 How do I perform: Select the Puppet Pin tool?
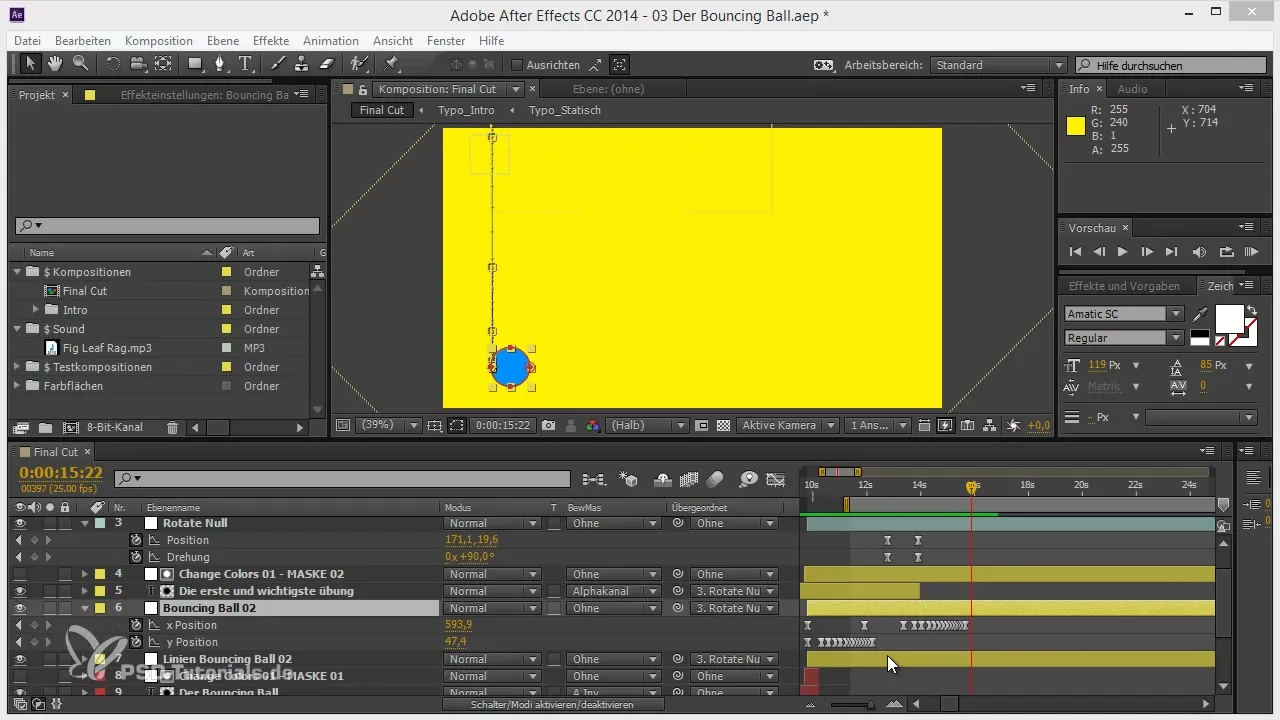point(391,64)
